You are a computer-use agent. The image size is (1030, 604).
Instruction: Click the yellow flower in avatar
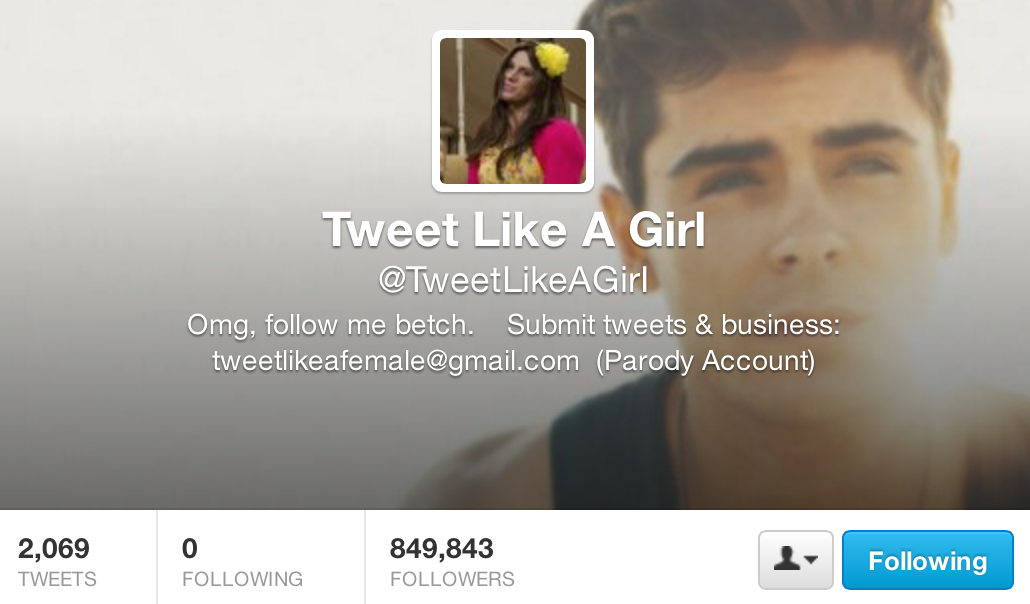point(552,58)
